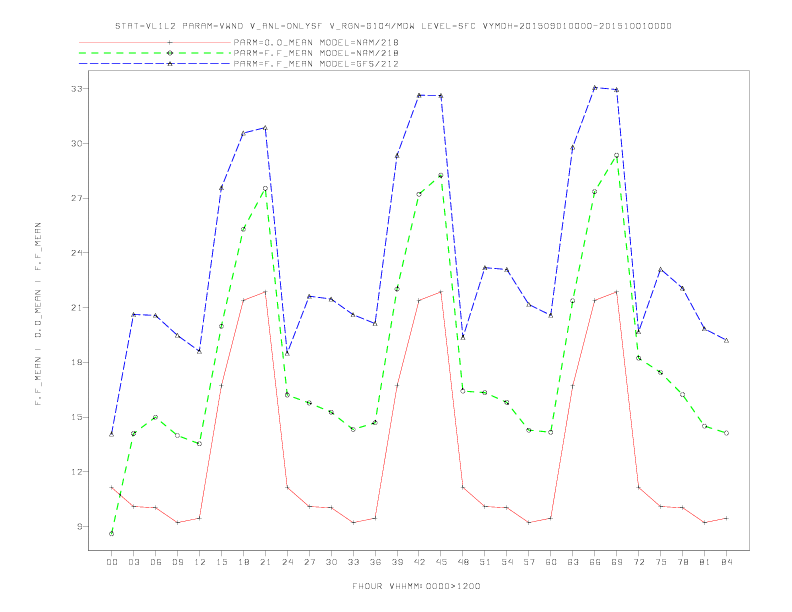This screenshot has height=612, width=792.
Task: Click the red solid line sample in legend
Action: (x=155, y=42)
